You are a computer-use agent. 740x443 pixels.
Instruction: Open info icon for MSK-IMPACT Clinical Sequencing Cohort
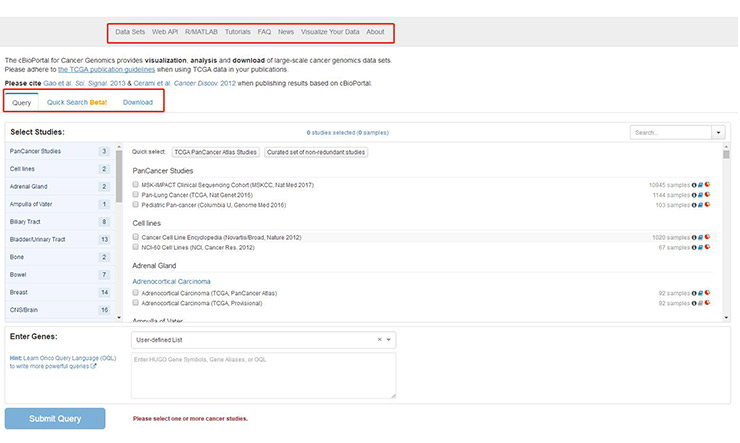[x=694, y=185]
